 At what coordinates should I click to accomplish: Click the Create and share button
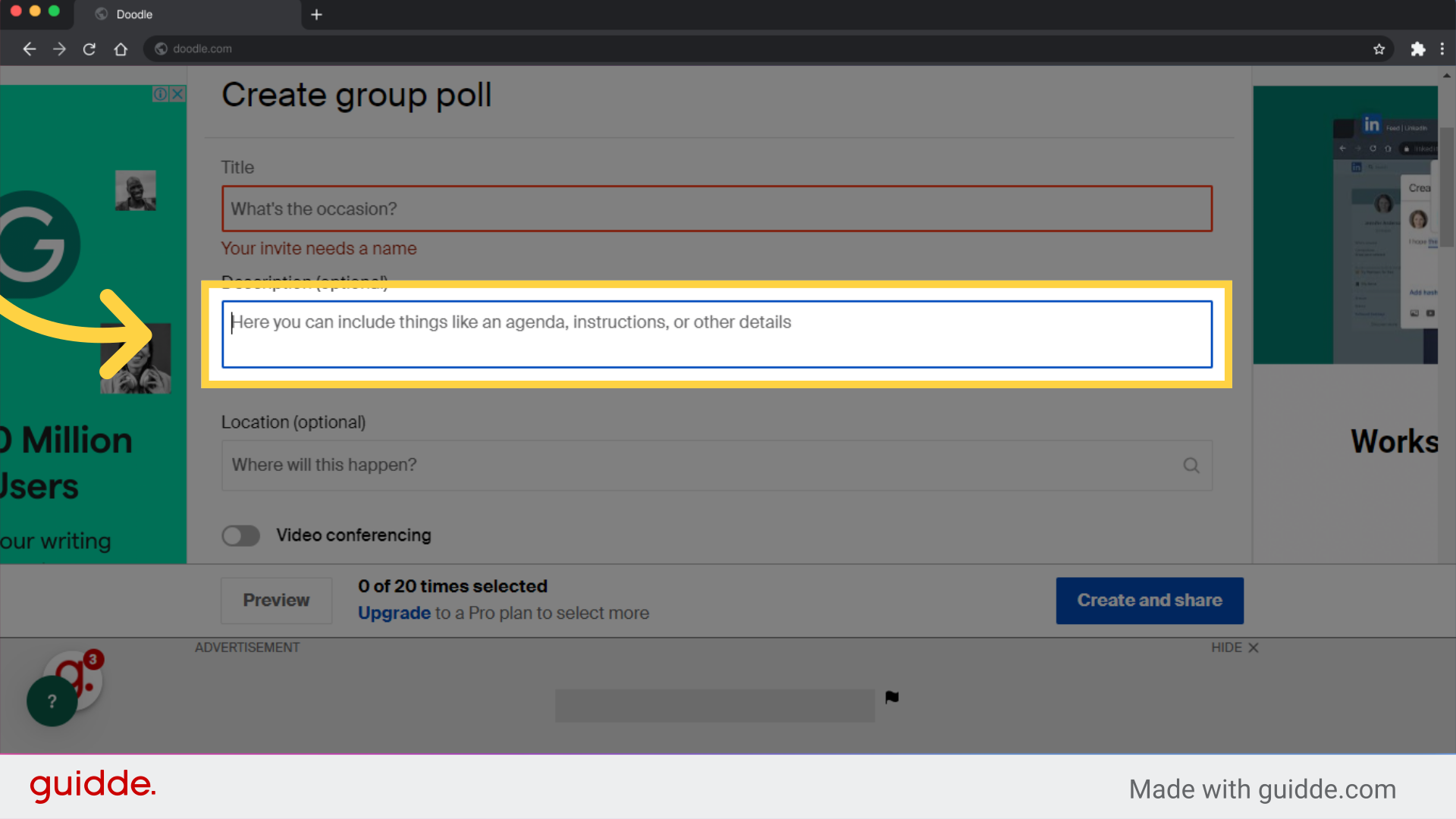[x=1149, y=600]
